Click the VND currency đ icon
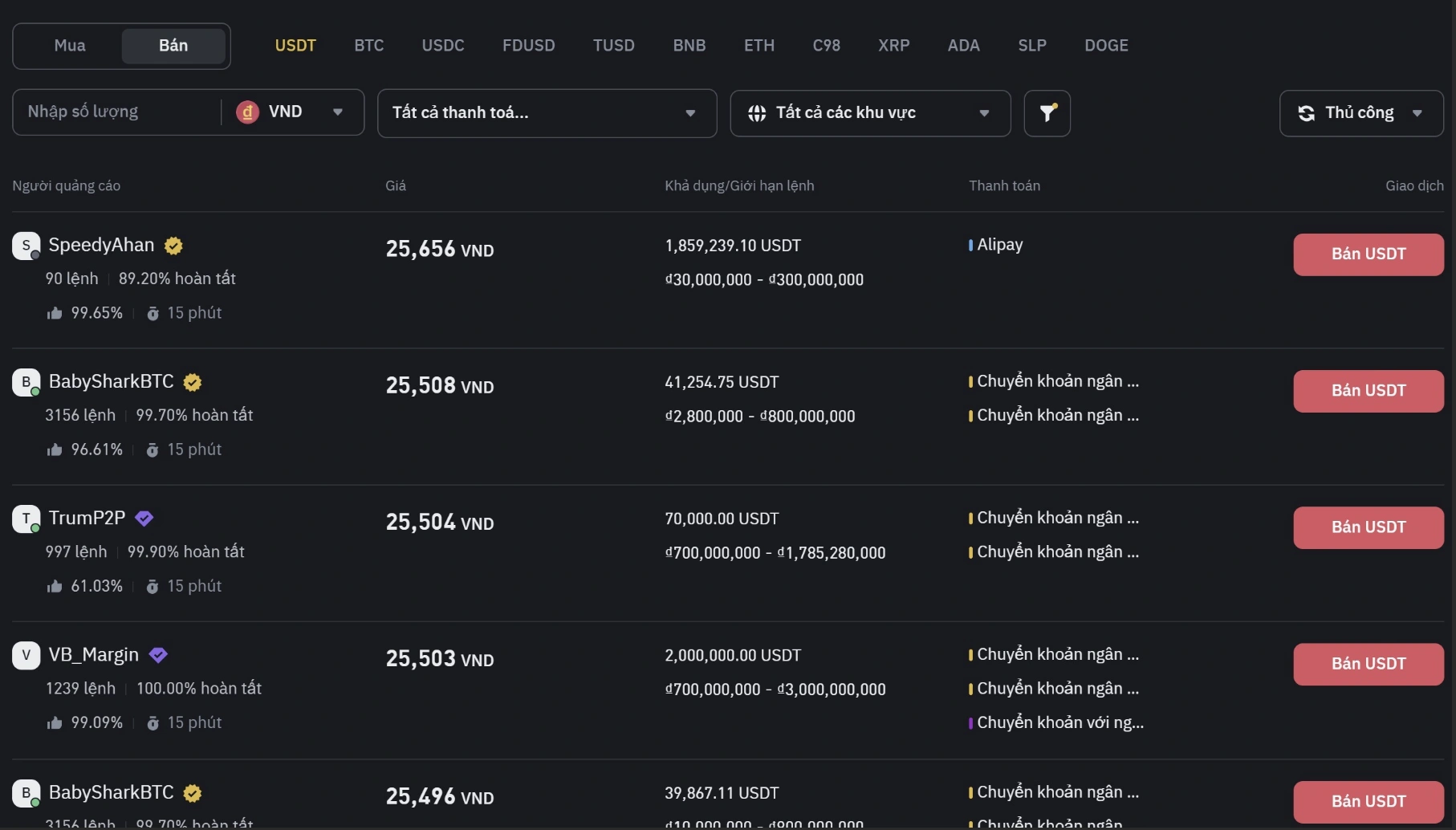The width and height of the screenshot is (1456, 830). coord(247,112)
